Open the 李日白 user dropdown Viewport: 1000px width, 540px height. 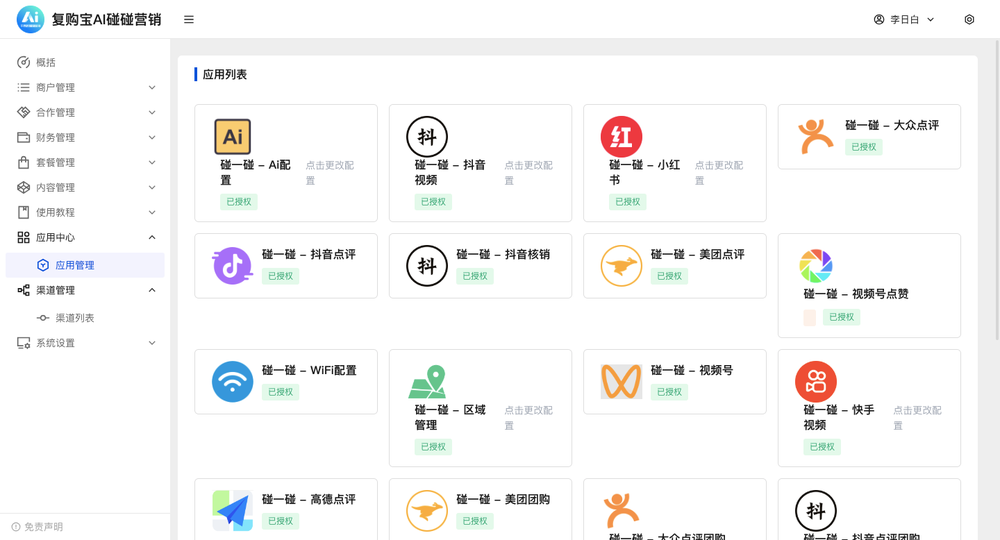[904, 19]
